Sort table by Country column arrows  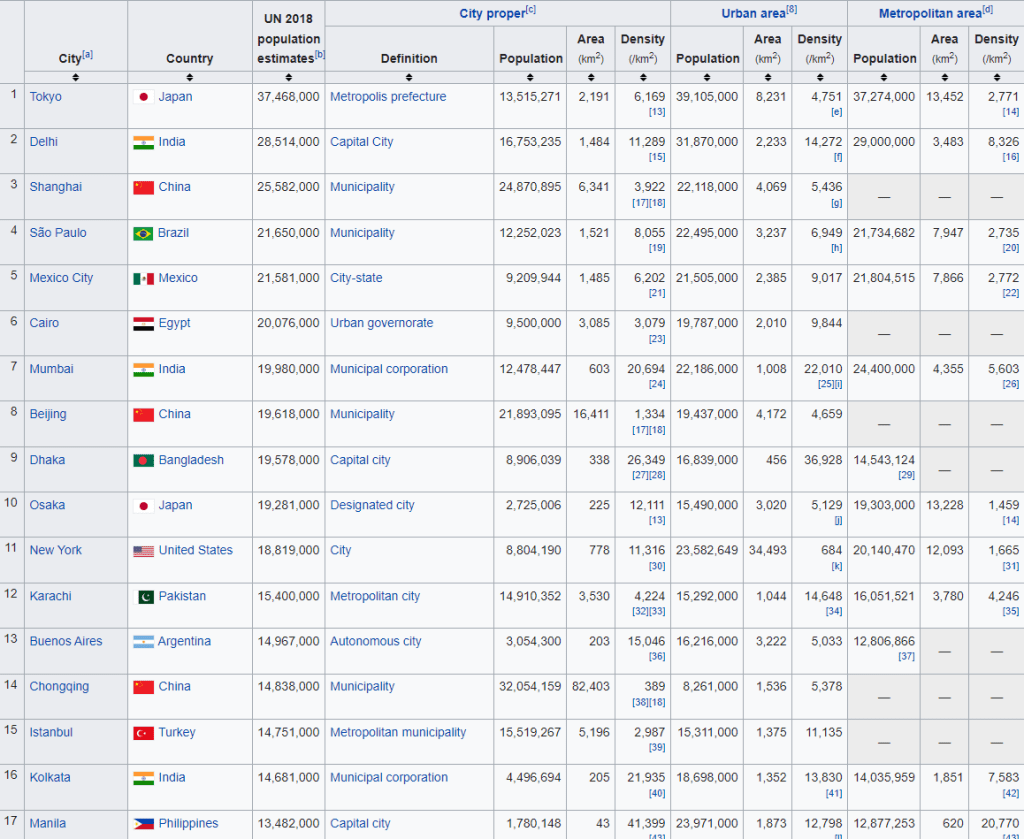point(189,76)
